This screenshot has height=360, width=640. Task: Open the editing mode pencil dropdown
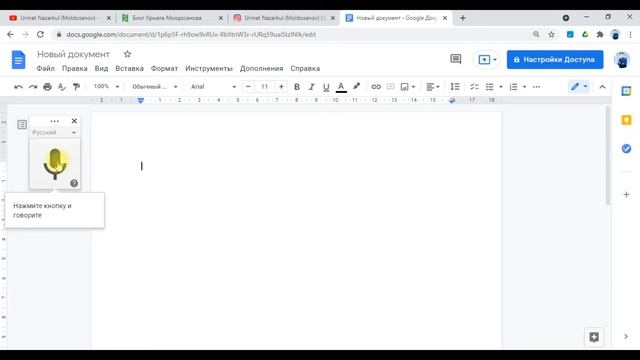[x=579, y=87]
